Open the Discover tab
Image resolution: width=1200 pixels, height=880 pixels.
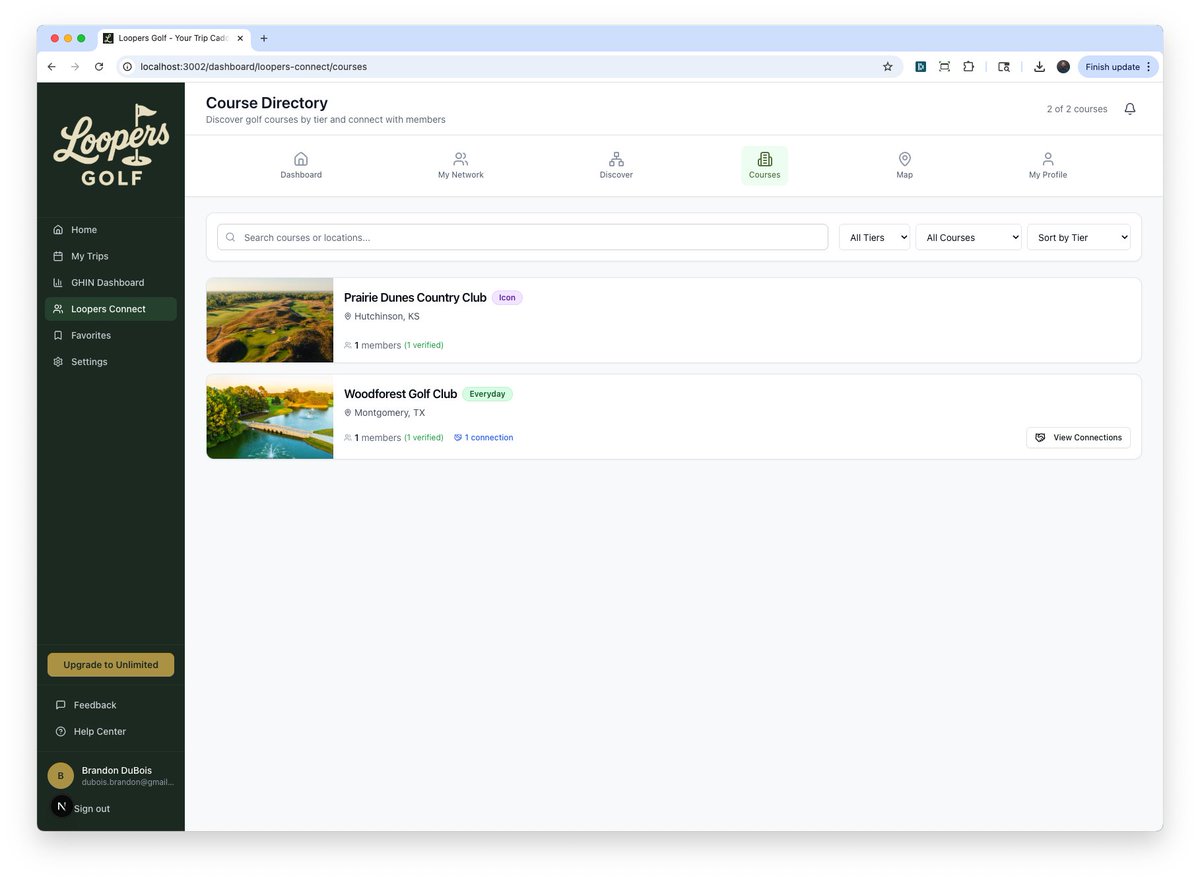[x=616, y=166]
